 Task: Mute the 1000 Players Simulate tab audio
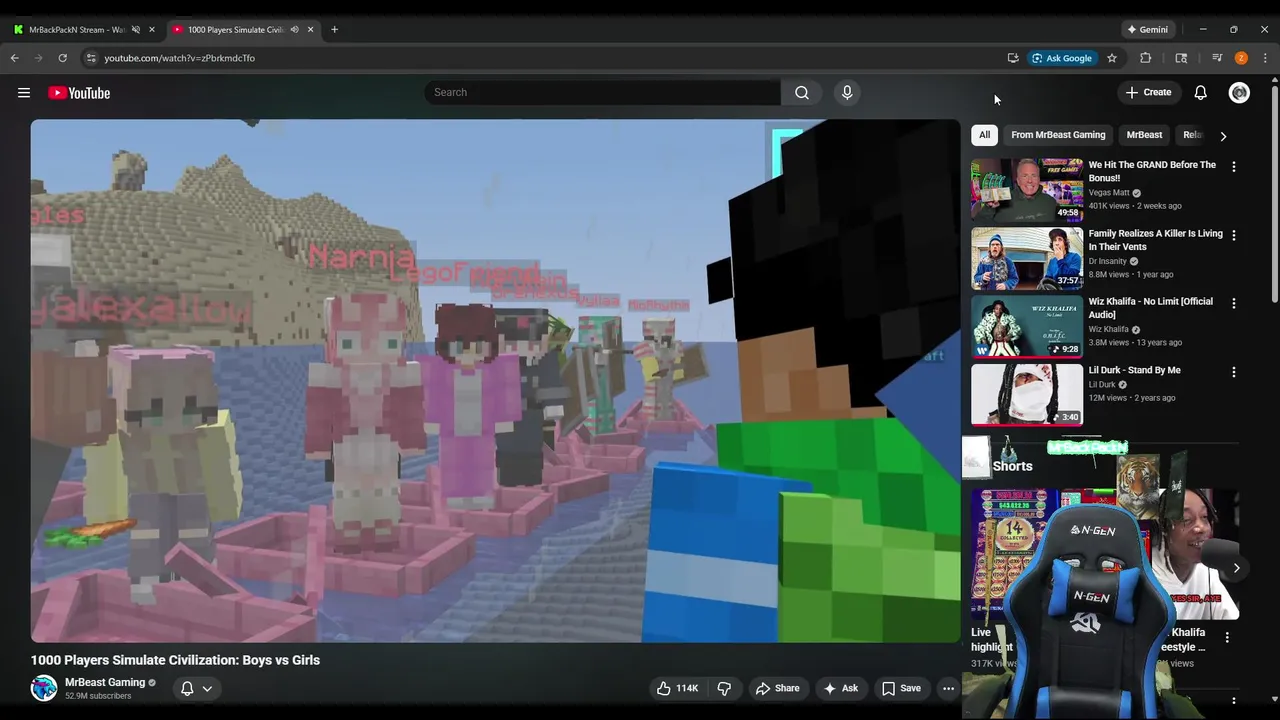click(294, 29)
